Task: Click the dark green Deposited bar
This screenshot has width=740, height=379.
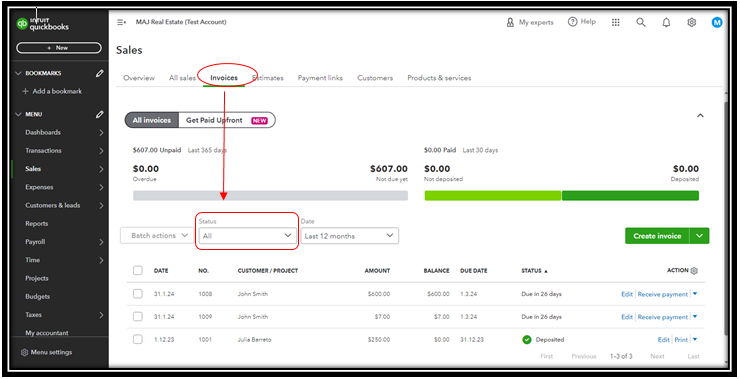Action: point(630,196)
